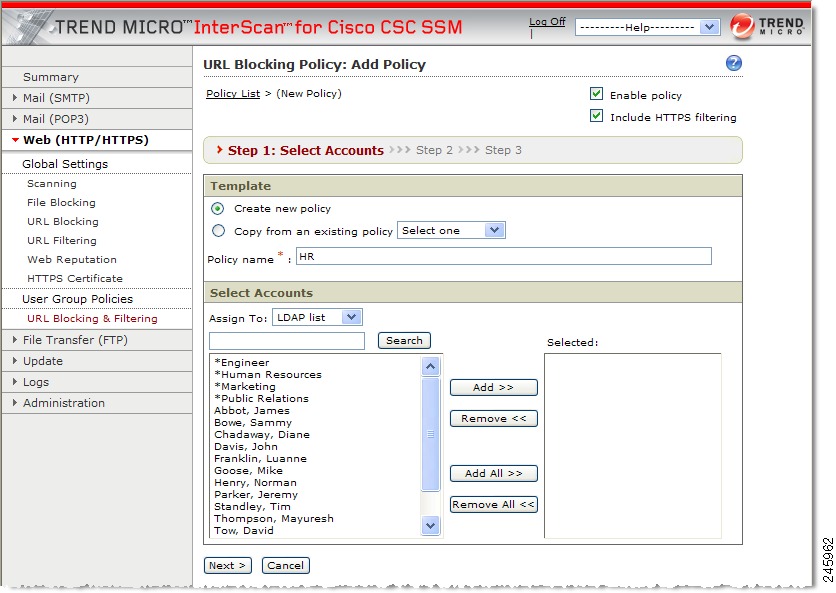
Task: Open Scanning under Global Settings
Action: 52,183
